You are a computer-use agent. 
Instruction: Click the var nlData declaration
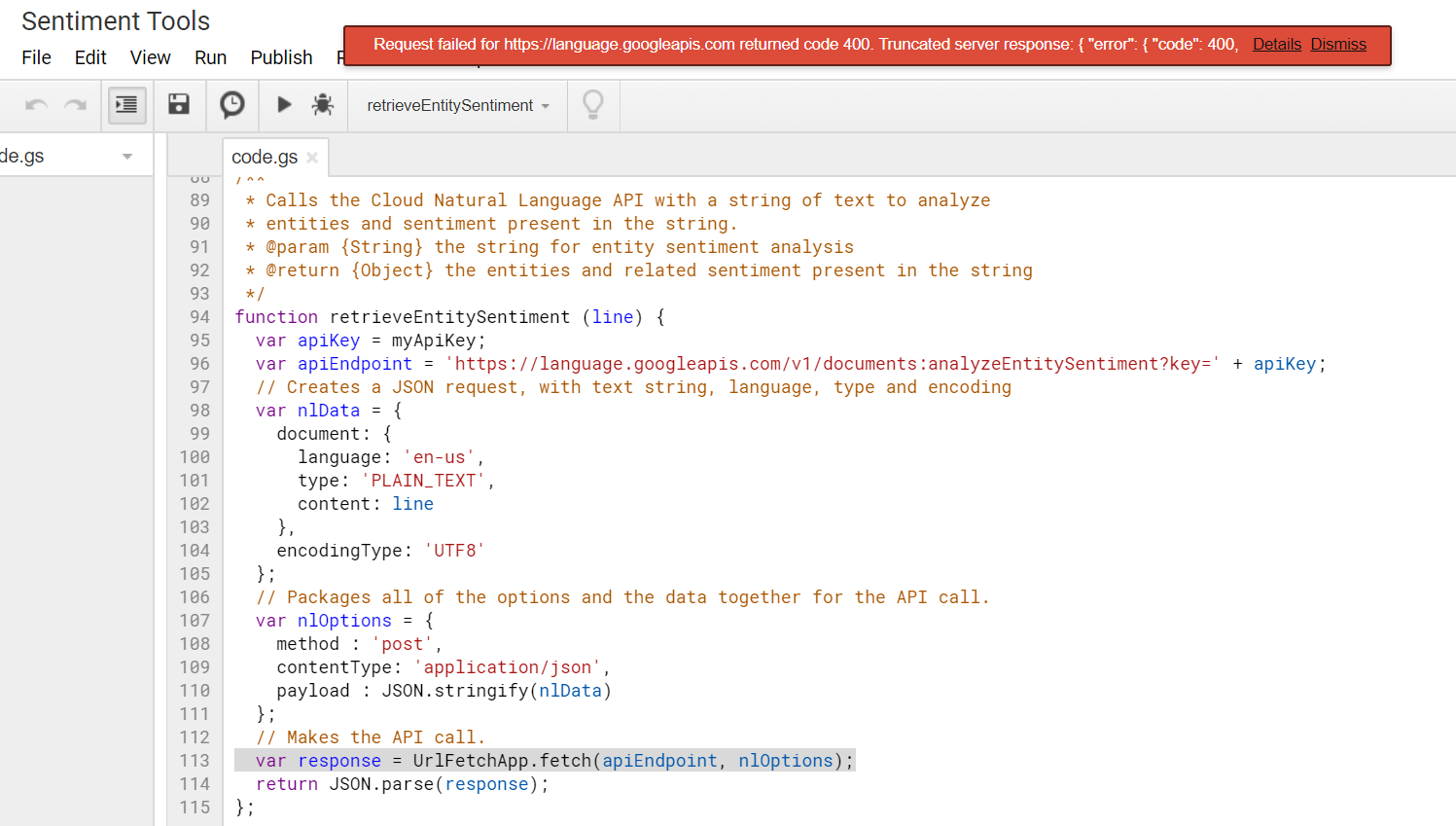click(x=329, y=411)
